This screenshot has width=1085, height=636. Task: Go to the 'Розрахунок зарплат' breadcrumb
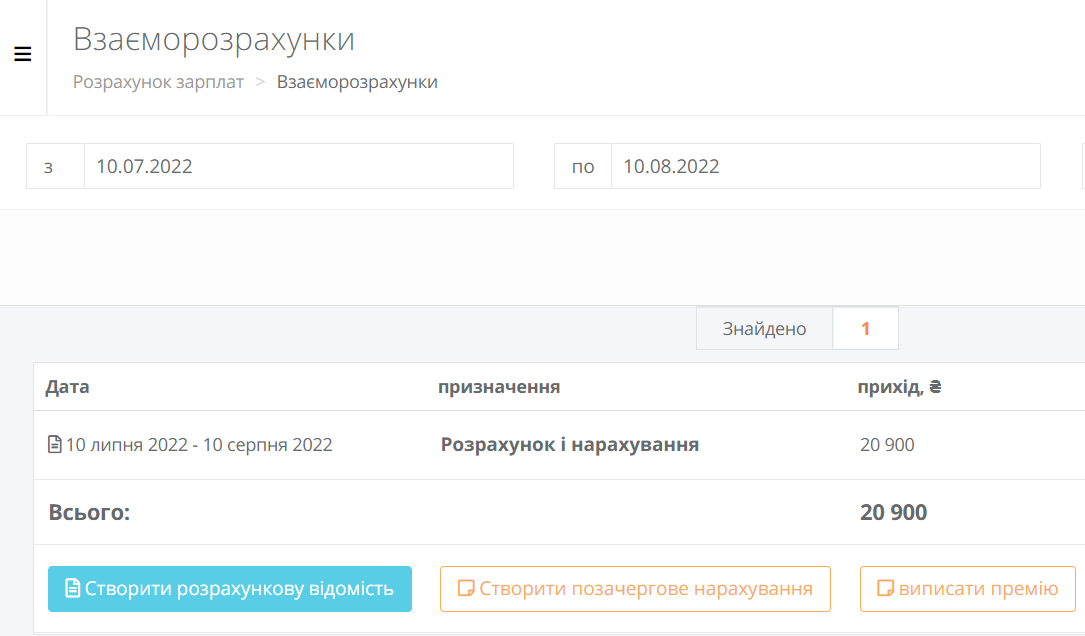click(x=158, y=82)
